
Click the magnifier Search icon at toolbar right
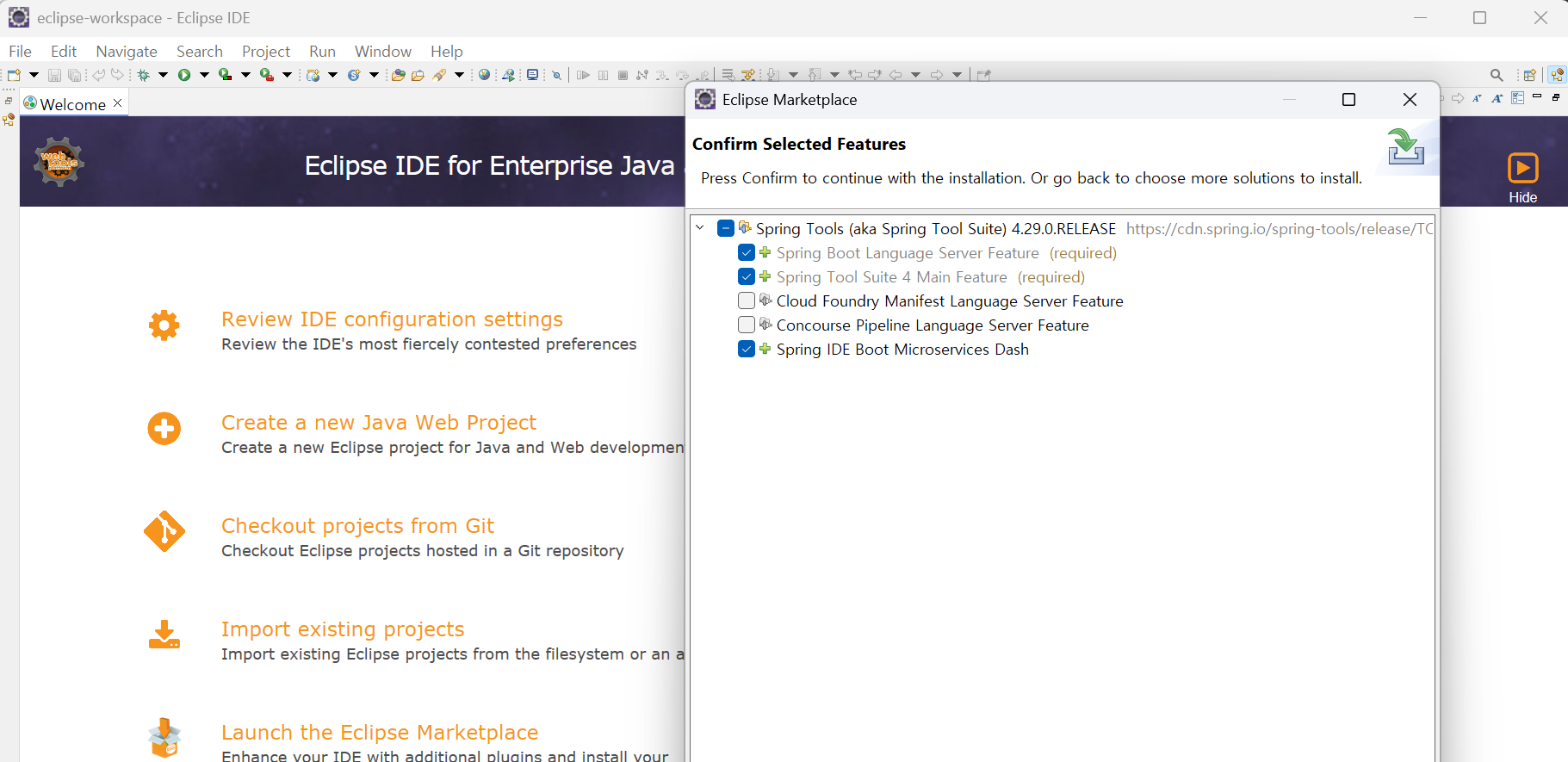(1497, 75)
